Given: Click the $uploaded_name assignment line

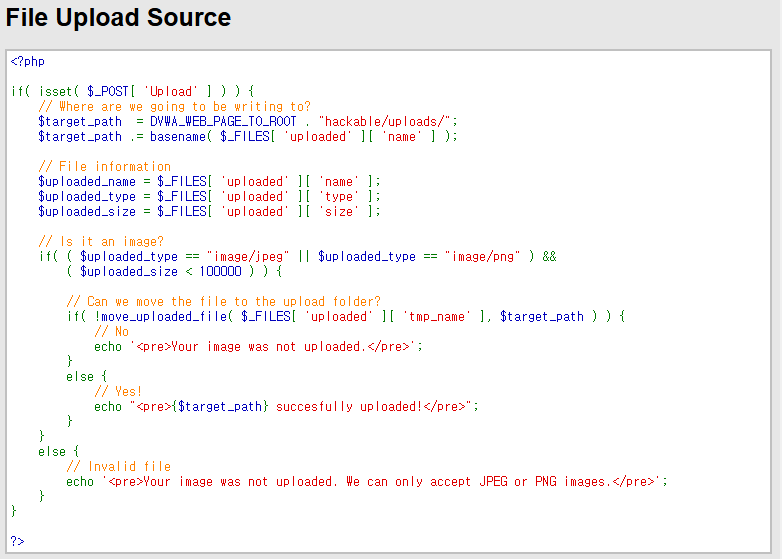Looking at the screenshot, I should point(209,181).
